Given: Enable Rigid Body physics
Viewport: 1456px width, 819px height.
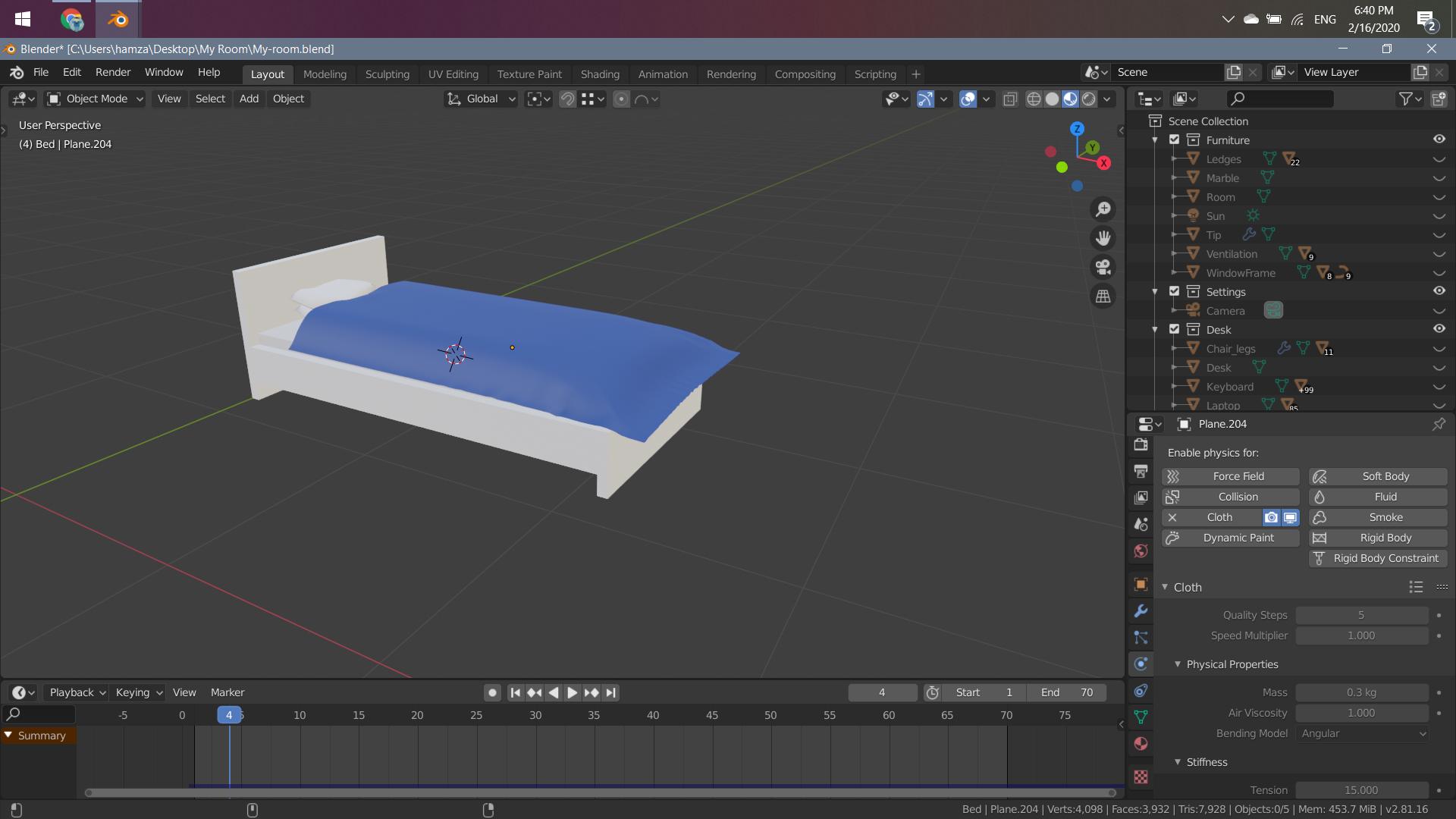Looking at the screenshot, I should coord(1378,538).
